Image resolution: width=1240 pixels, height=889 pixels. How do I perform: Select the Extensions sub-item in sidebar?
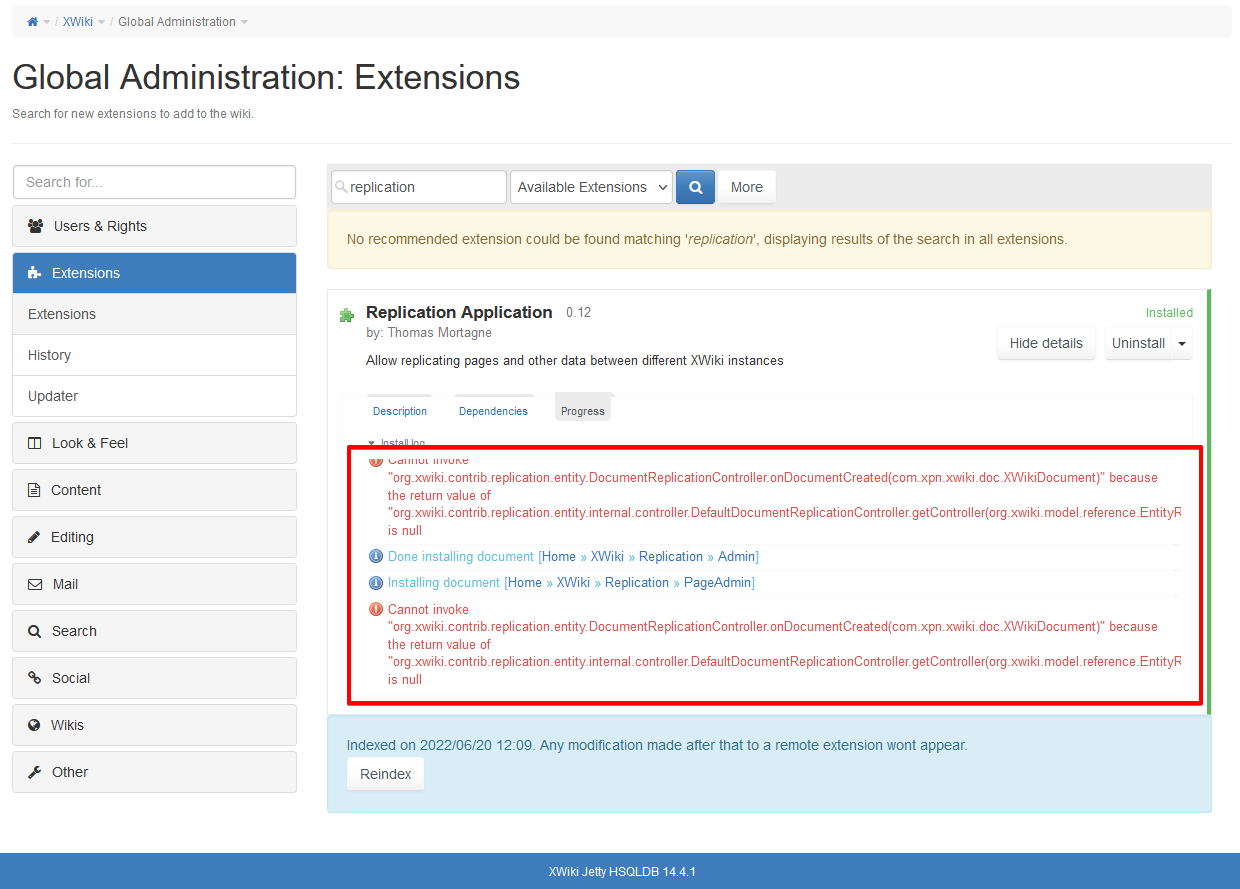coord(155,314)
